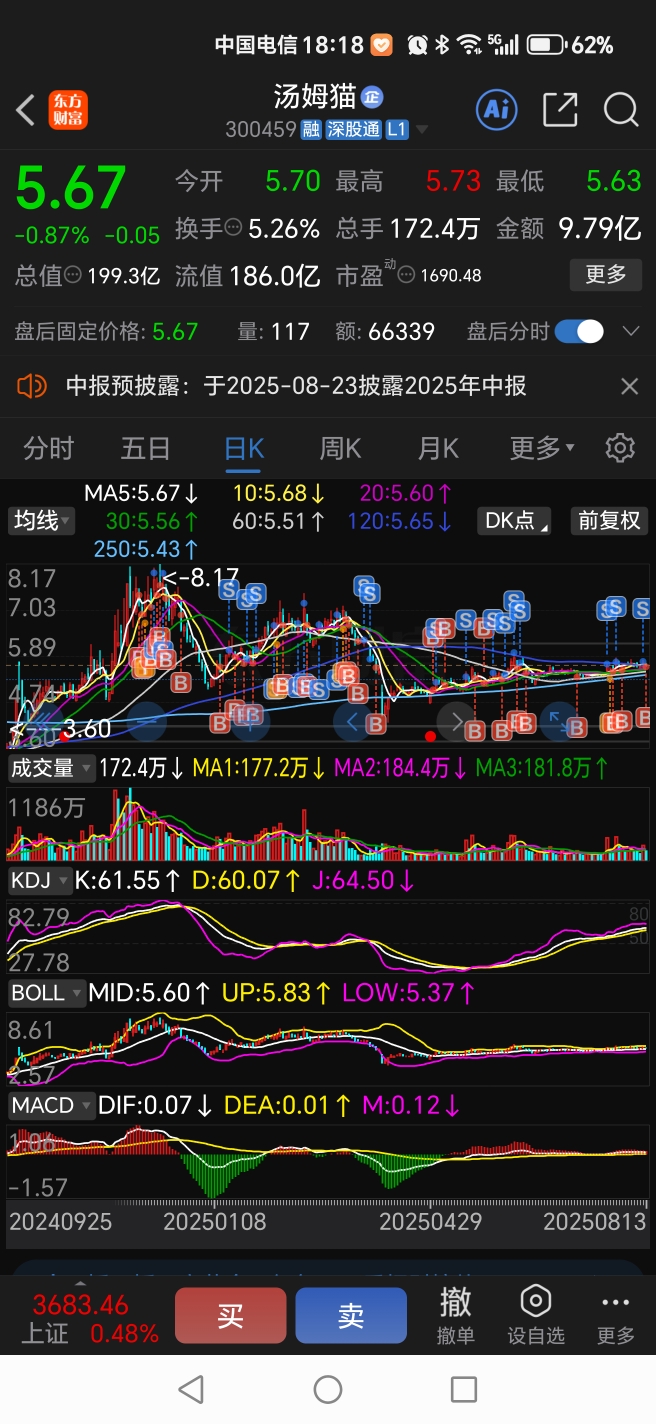The image size is (656, 1424).
Task: Tap the minus zoom-out chart button
Action: click(x=148, y=719)
